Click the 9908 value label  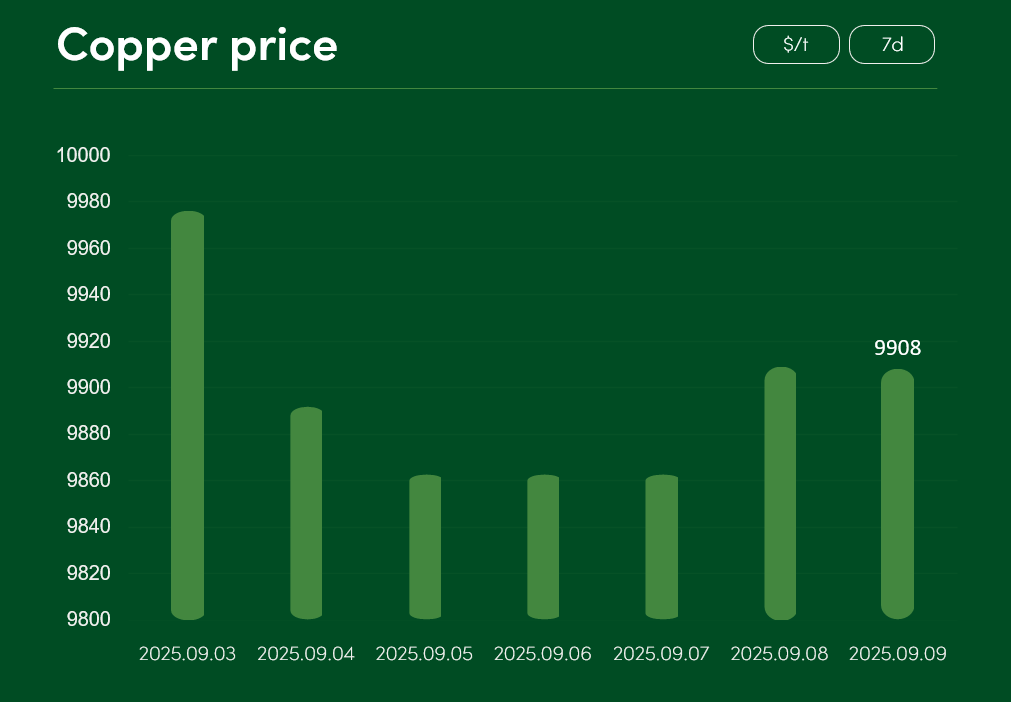[898, 348]
